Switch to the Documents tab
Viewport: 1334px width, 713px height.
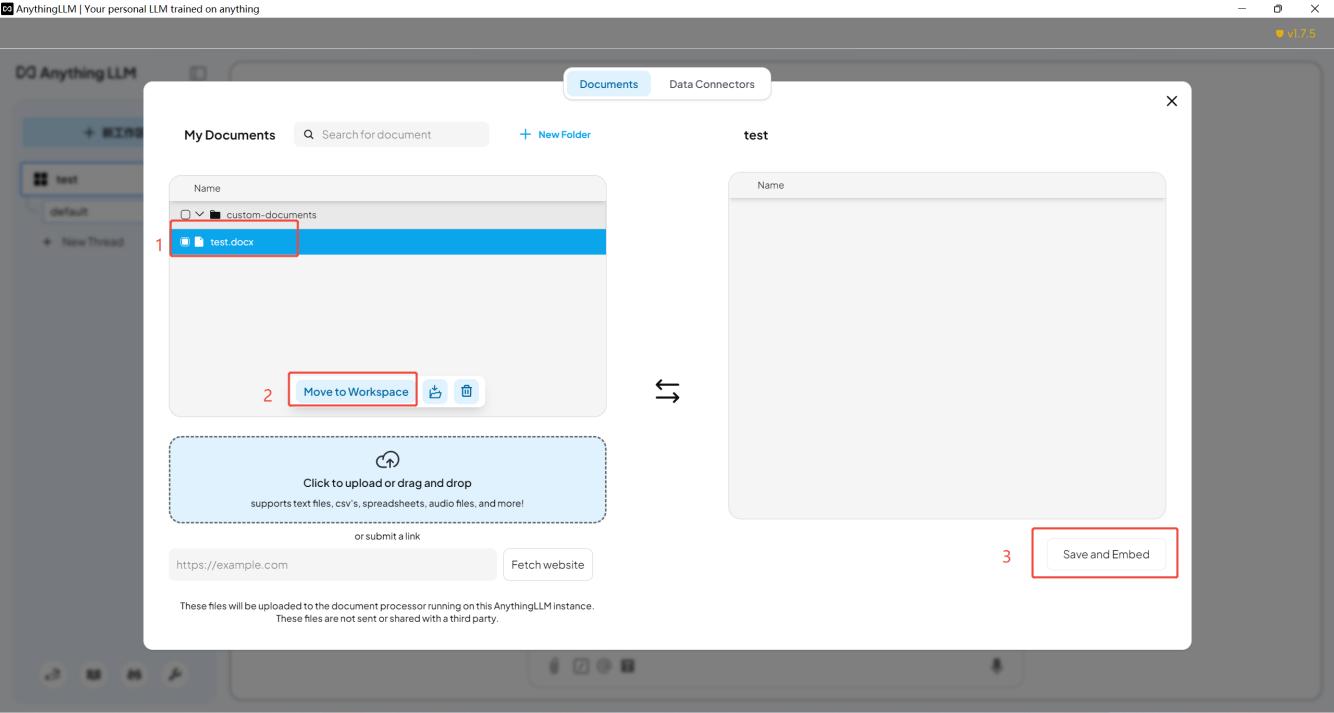click(608, 85)
